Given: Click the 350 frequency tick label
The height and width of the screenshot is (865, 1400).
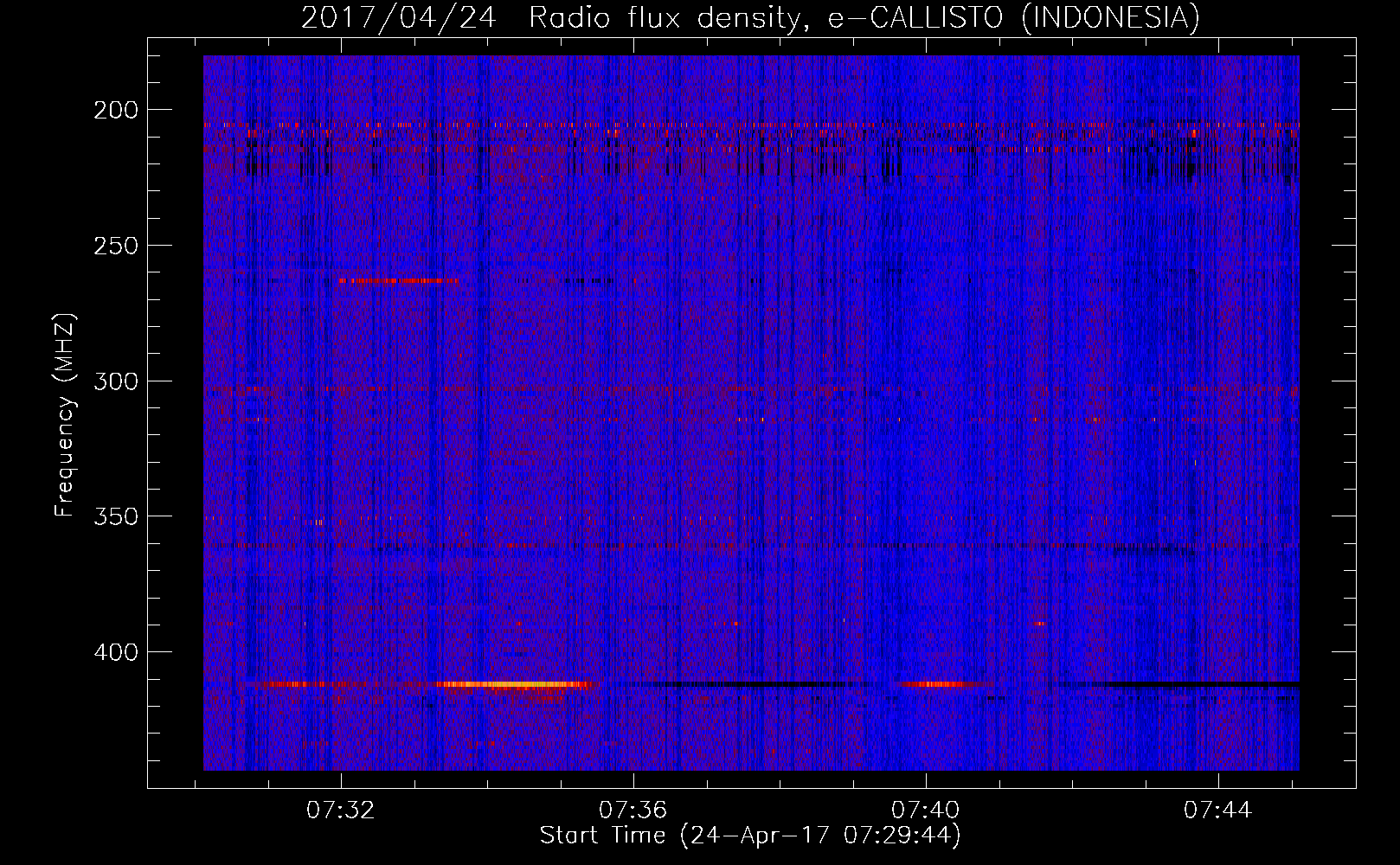Looking at the screenshot, I should 116,516.
